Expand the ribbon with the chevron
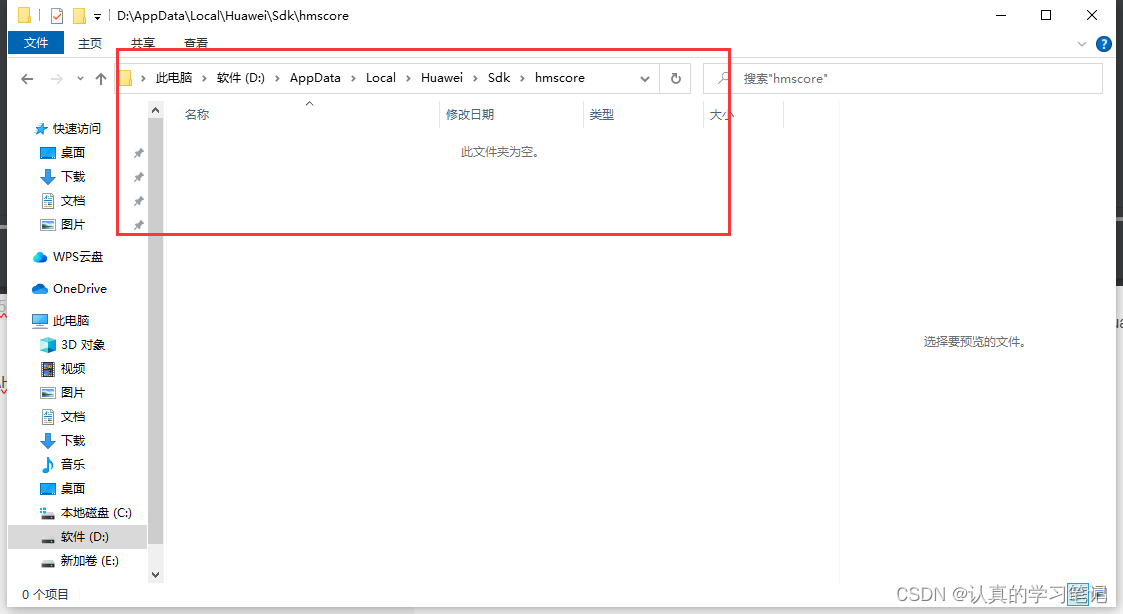The width and height of the screenshot is (1123, 614). tap(1081, 44)
